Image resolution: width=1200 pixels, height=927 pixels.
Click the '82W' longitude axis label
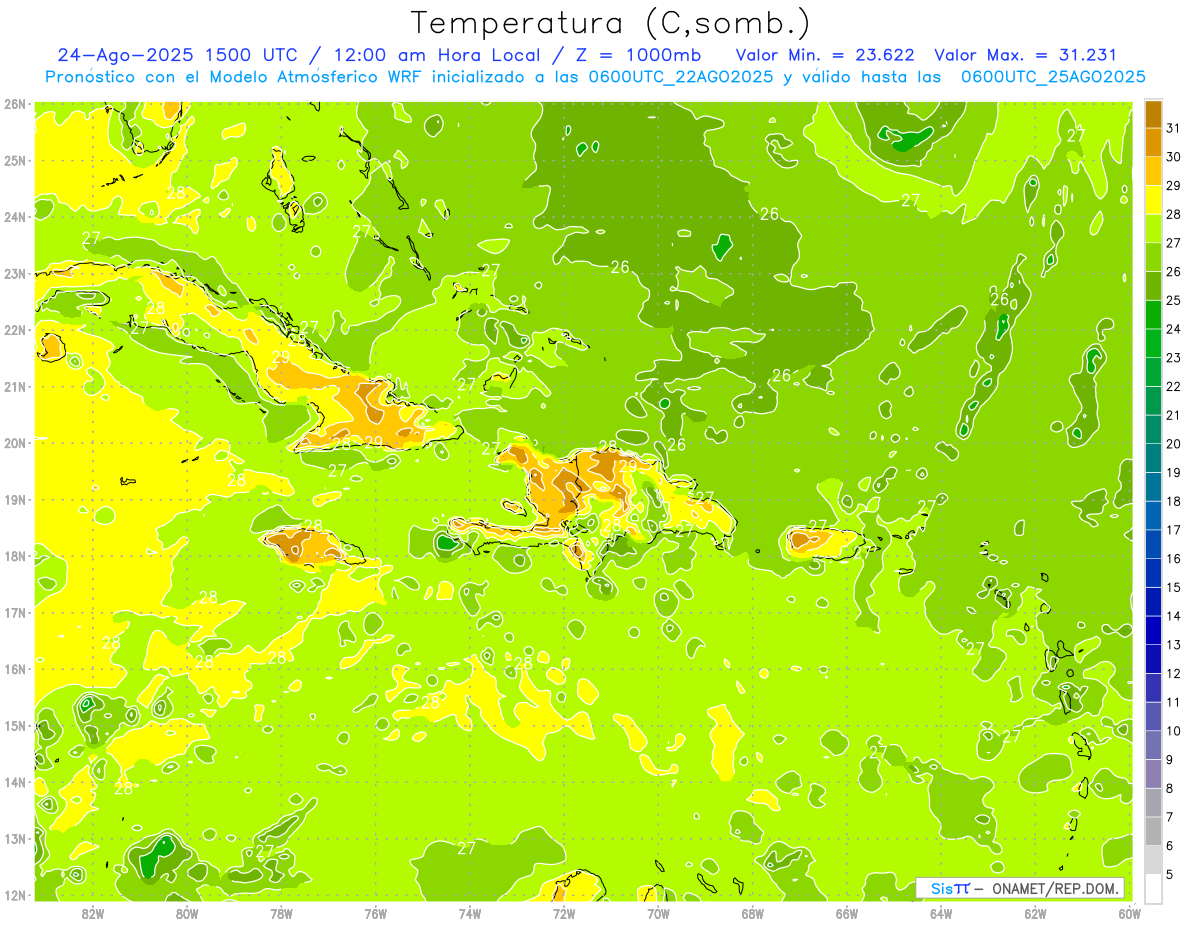point(93,913)
